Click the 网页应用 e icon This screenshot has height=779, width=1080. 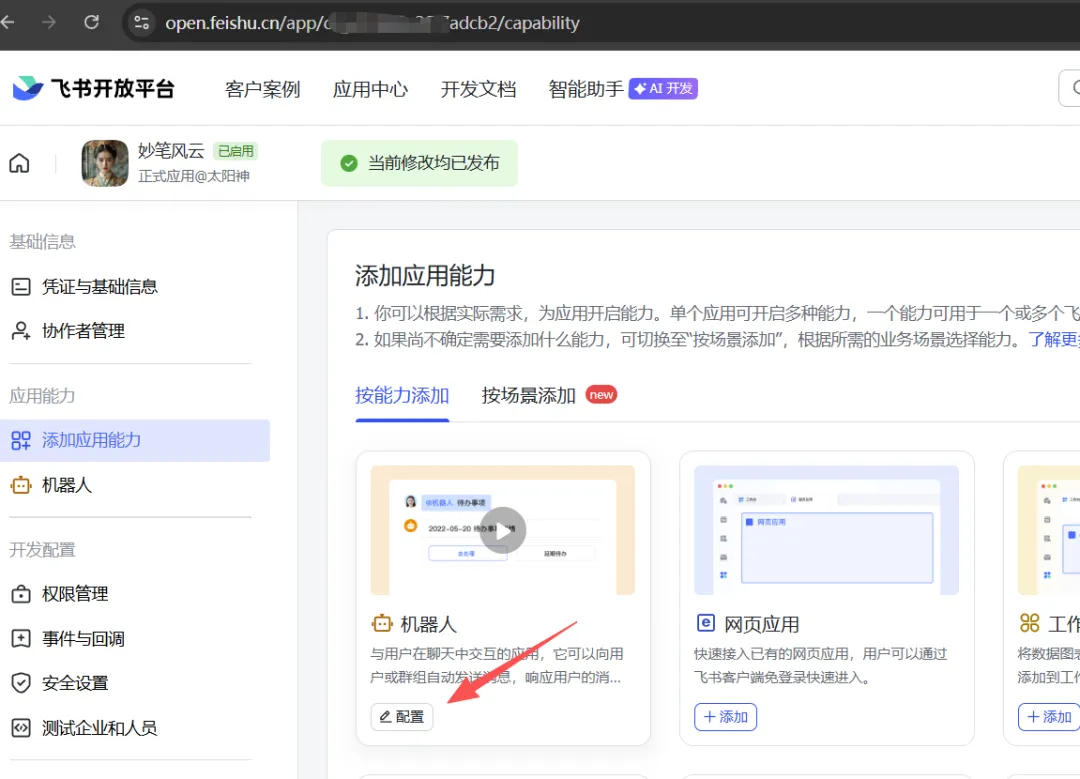click(706, 623)
